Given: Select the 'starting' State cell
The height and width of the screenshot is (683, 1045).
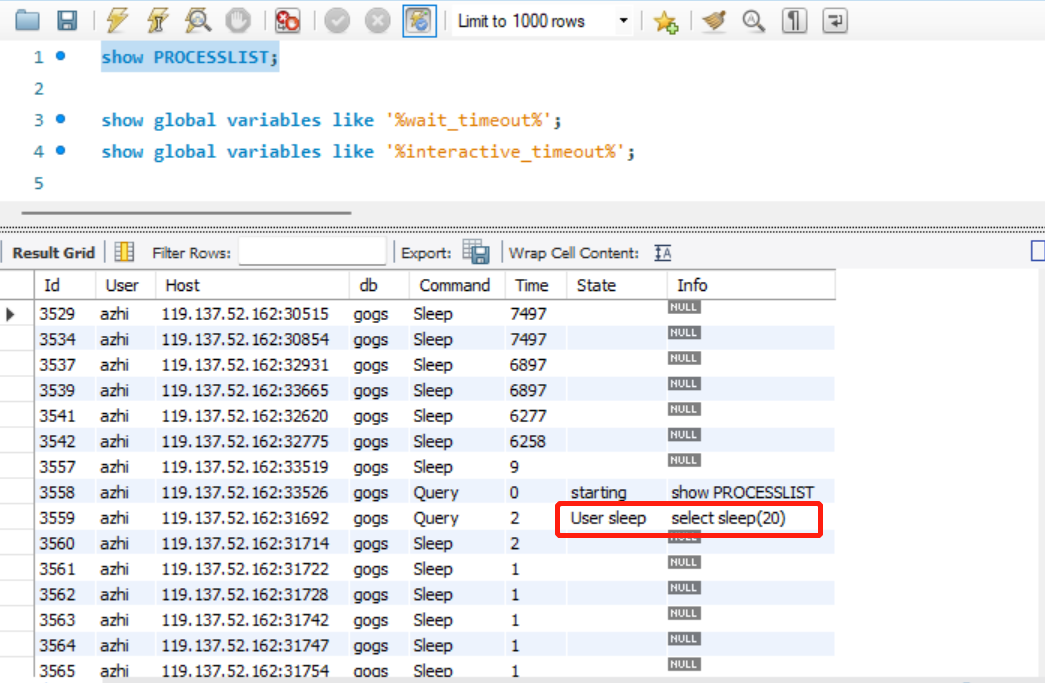Looking at the screenshot, I should pyautogui.click(x=616, y=492).
